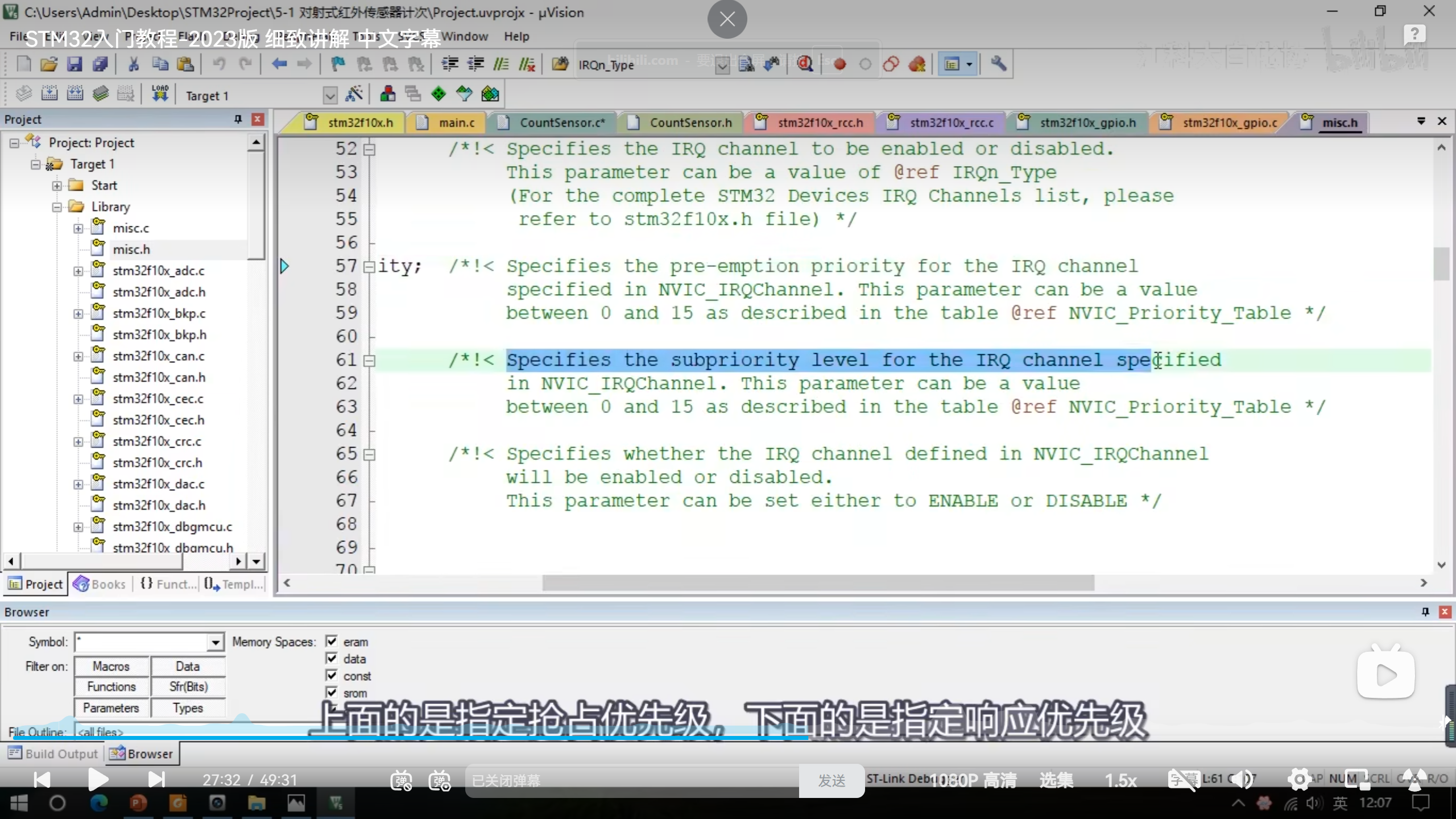Image resolution: width=1456 pixels, height=819 pixels.
Task: Click the Download LOAD icon
Action: pos(160,93)
